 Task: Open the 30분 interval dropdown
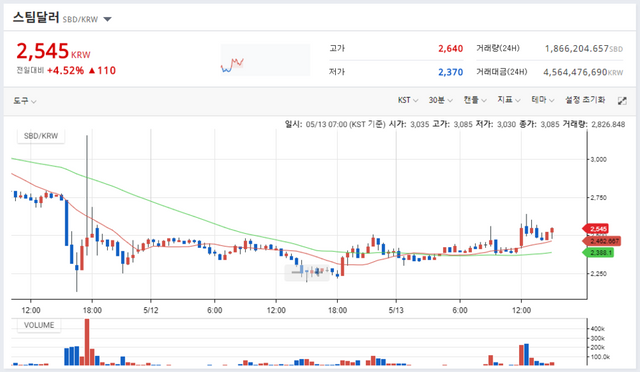(440, 100)
